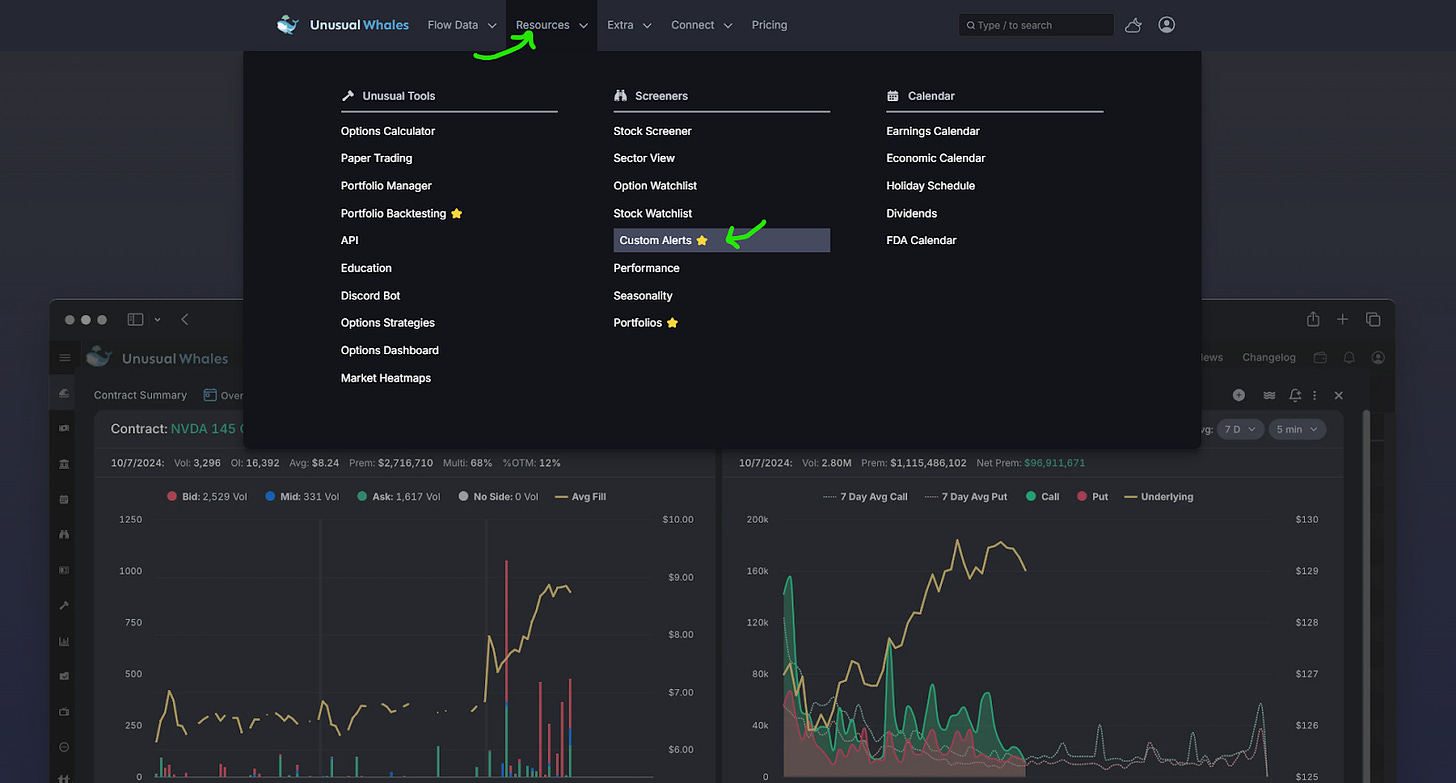The image size is (1456, 783).
Task: Toggle the Mid volume legend series
Action: (x=304, y=496)
